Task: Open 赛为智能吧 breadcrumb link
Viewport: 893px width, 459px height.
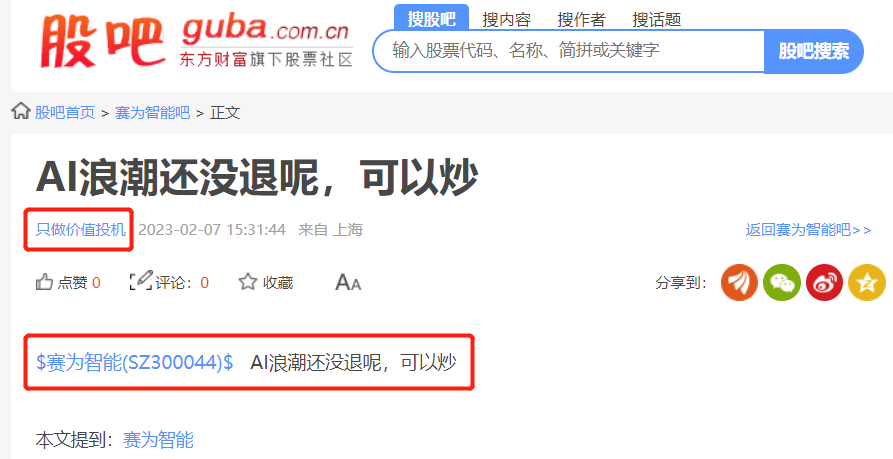Action: (152, 112)
